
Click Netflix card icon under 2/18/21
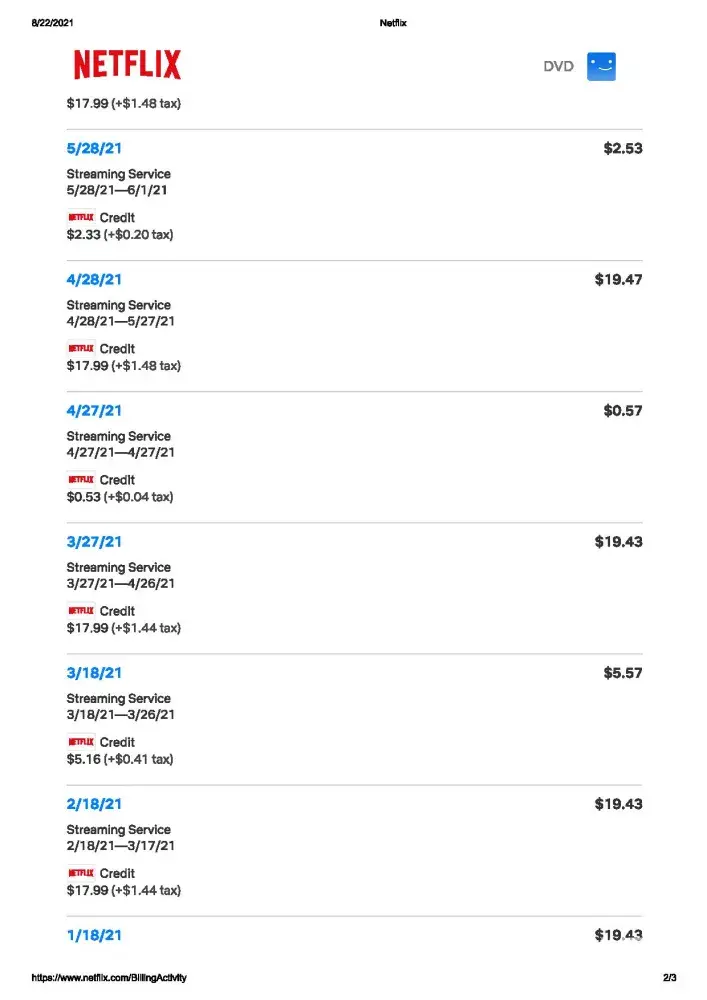(x=81, y=872)
